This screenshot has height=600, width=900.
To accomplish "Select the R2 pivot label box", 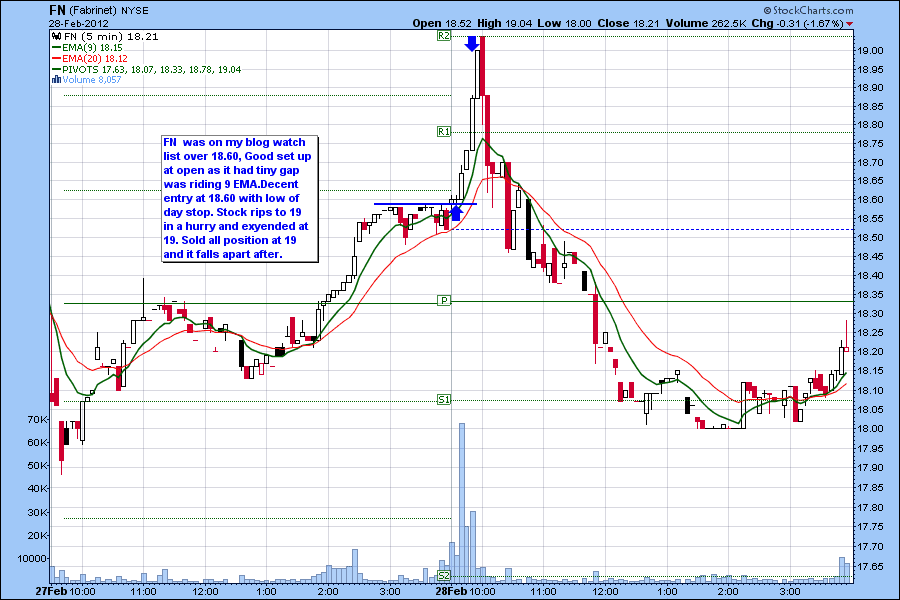I will [444, 36].
